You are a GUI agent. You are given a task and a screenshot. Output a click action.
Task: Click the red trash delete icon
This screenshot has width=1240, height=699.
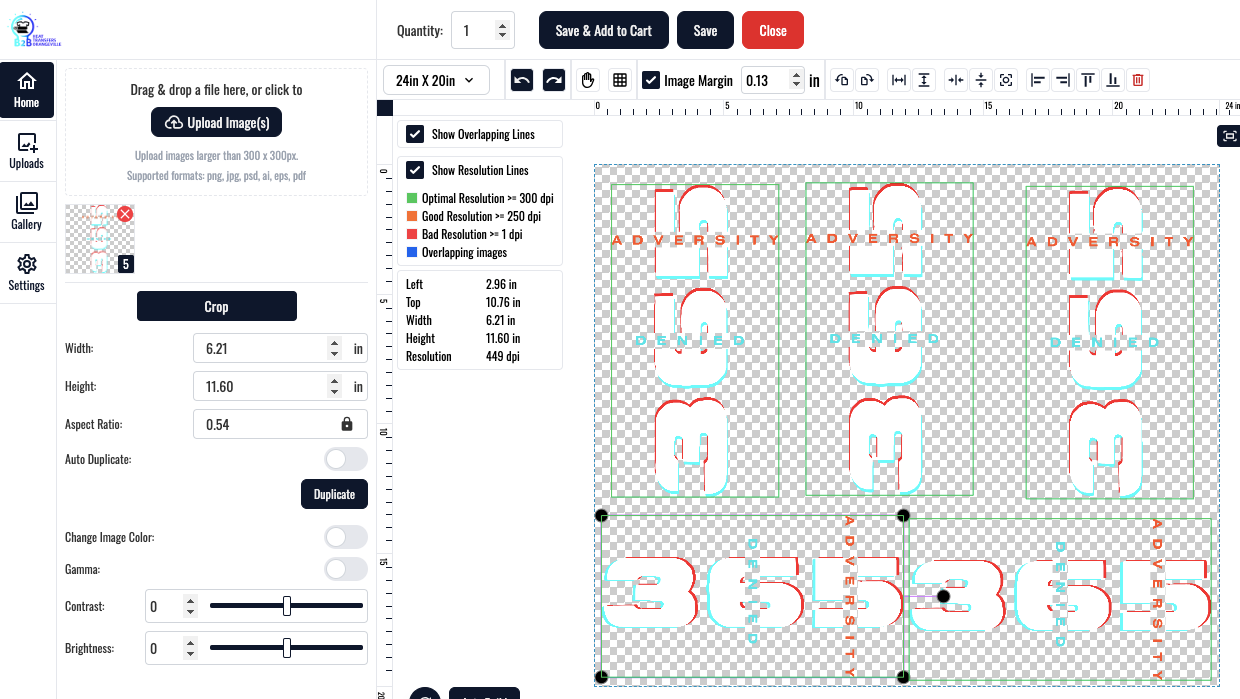(x=1138, y=80)
